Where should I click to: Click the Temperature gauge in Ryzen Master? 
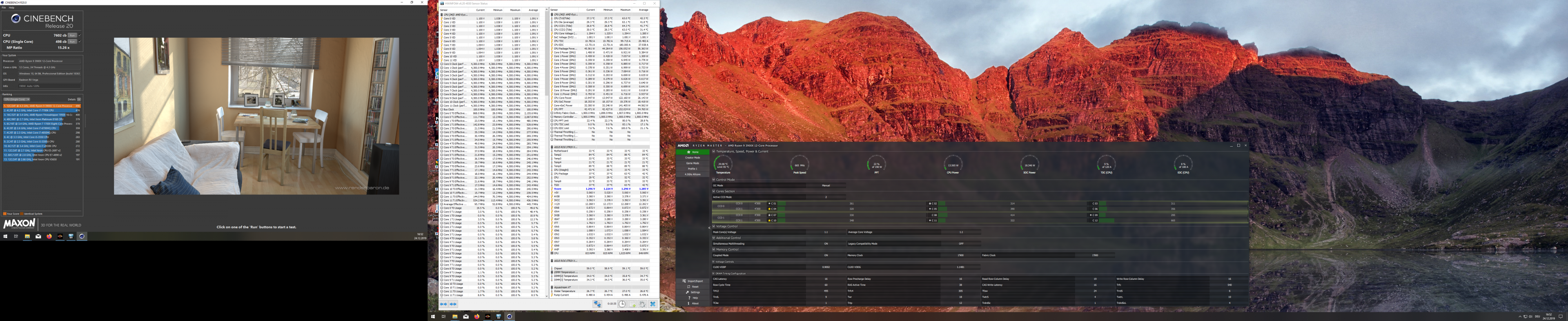723,165
